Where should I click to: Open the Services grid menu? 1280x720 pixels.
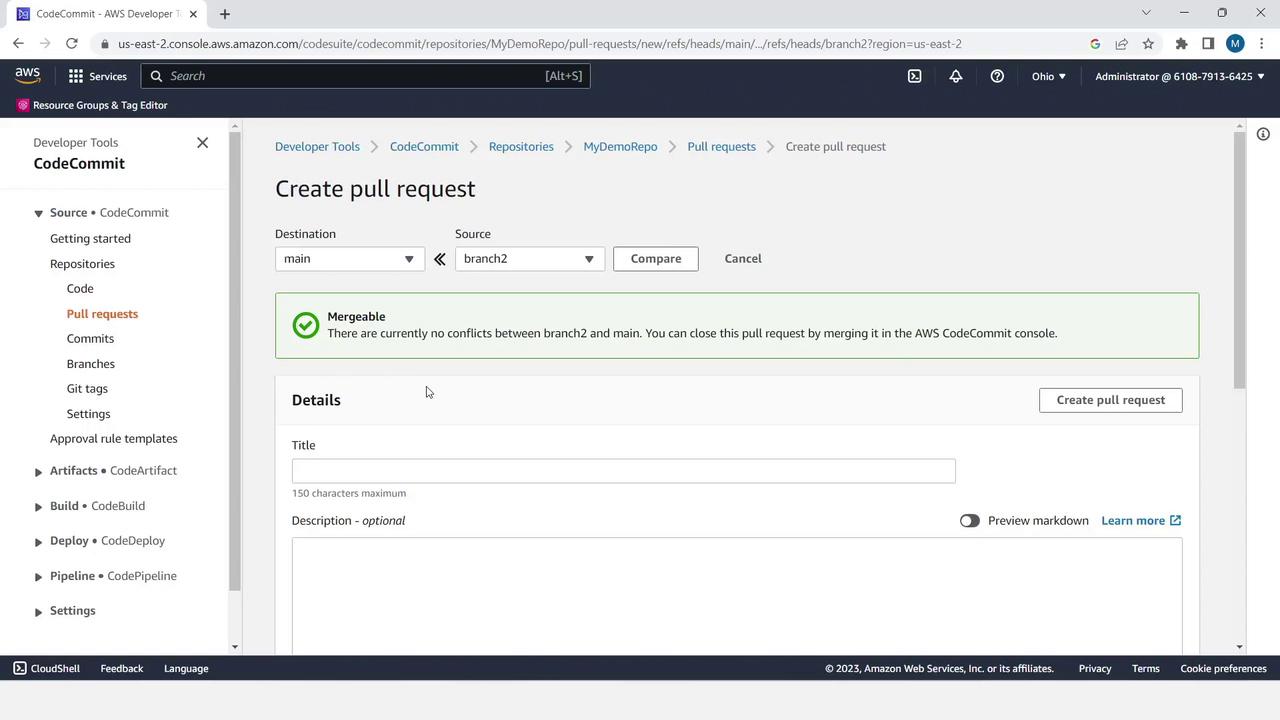point(97,76)
